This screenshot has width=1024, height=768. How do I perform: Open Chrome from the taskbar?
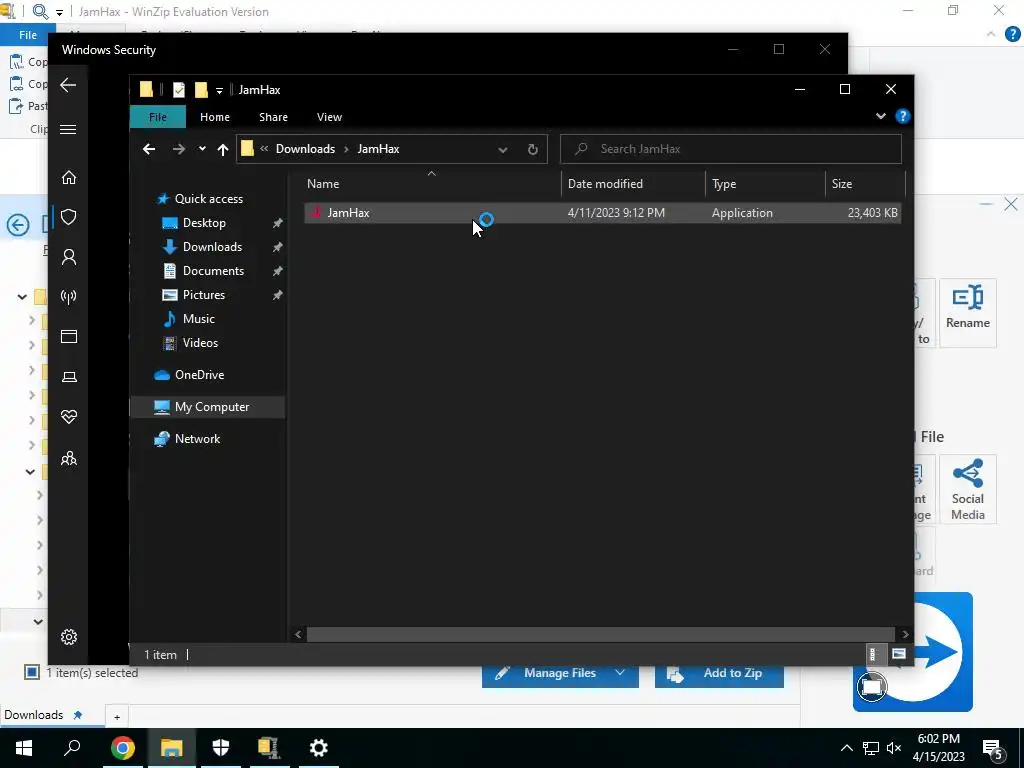click(x=122, y=748)
